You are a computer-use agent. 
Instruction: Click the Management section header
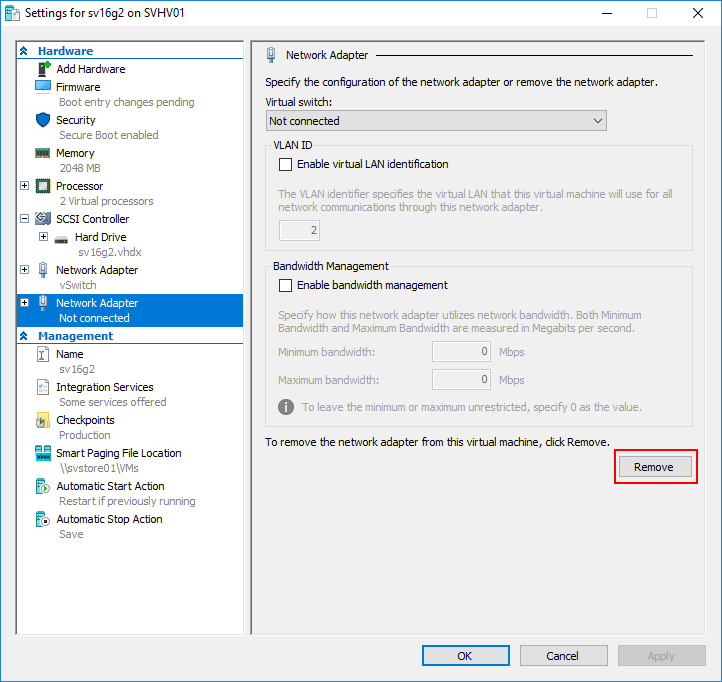pyautogui.click(x=76, y=336)
